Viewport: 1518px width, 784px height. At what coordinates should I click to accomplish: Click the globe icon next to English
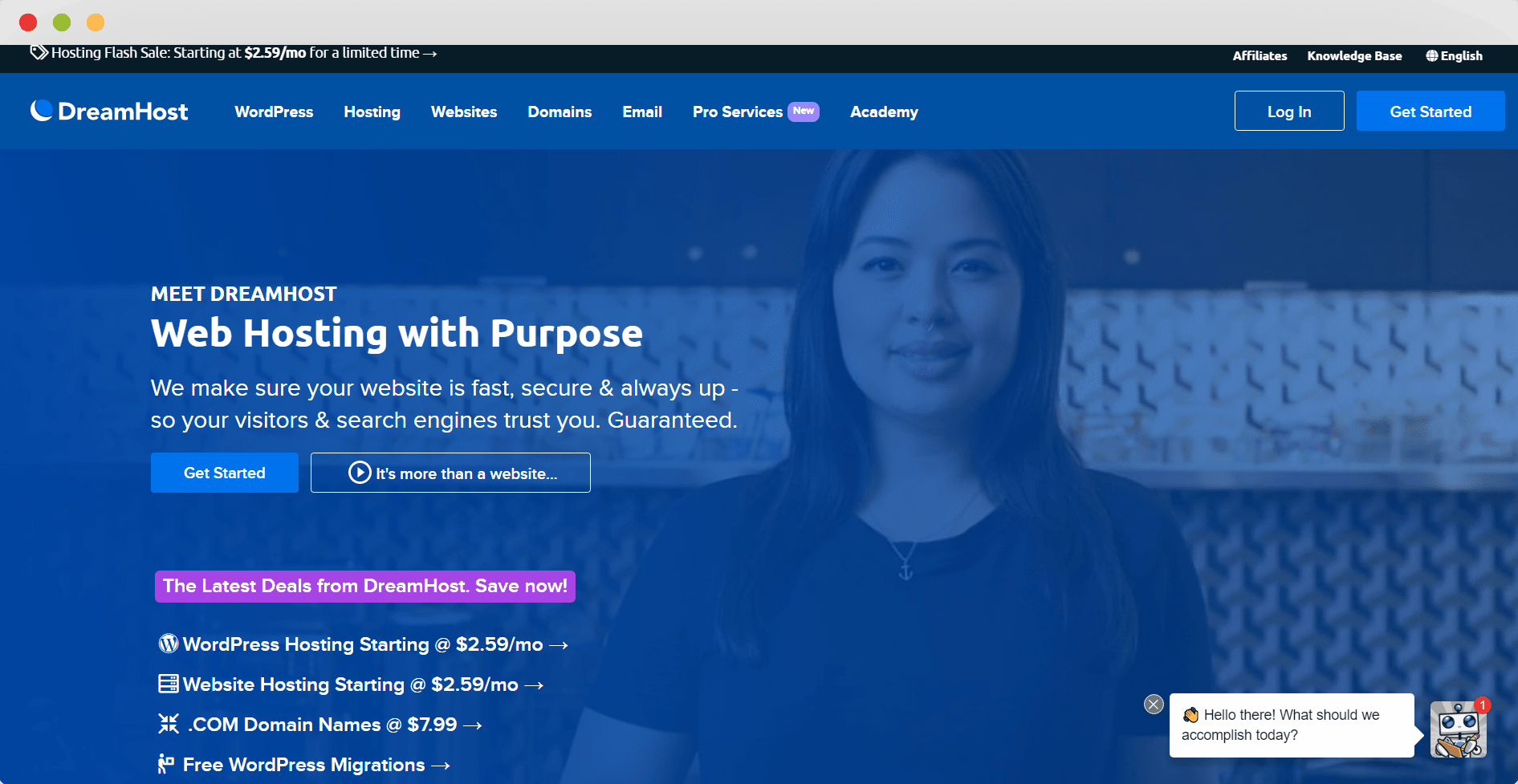tap(1431, 56)
